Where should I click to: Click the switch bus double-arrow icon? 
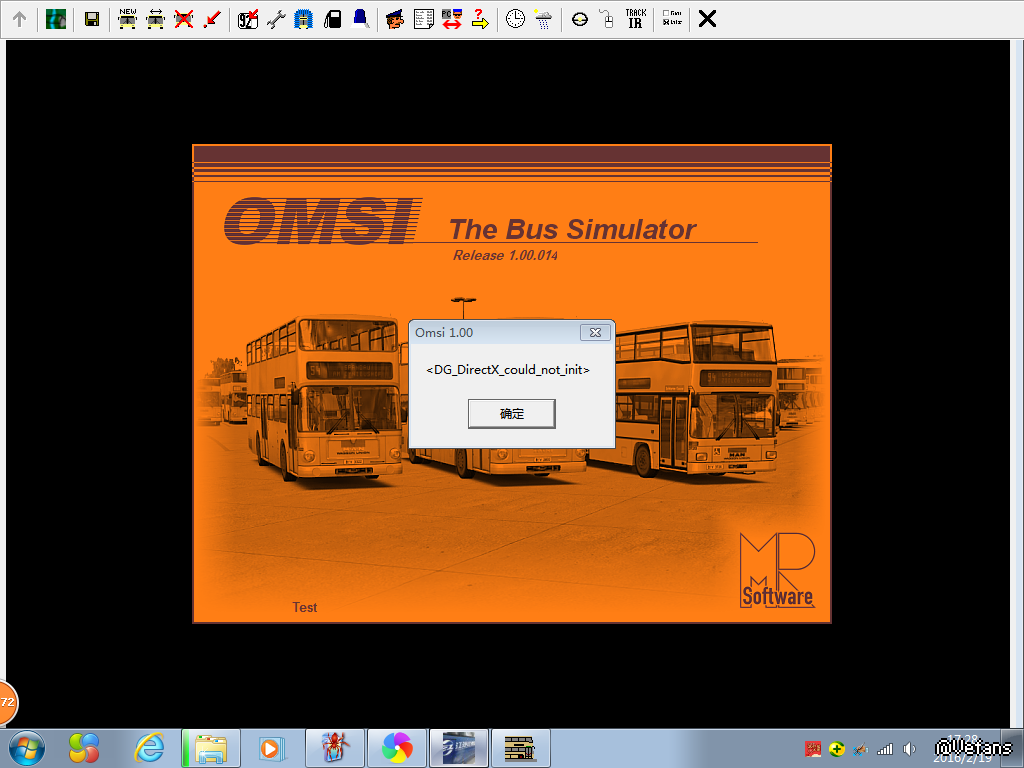pos(155,20)
